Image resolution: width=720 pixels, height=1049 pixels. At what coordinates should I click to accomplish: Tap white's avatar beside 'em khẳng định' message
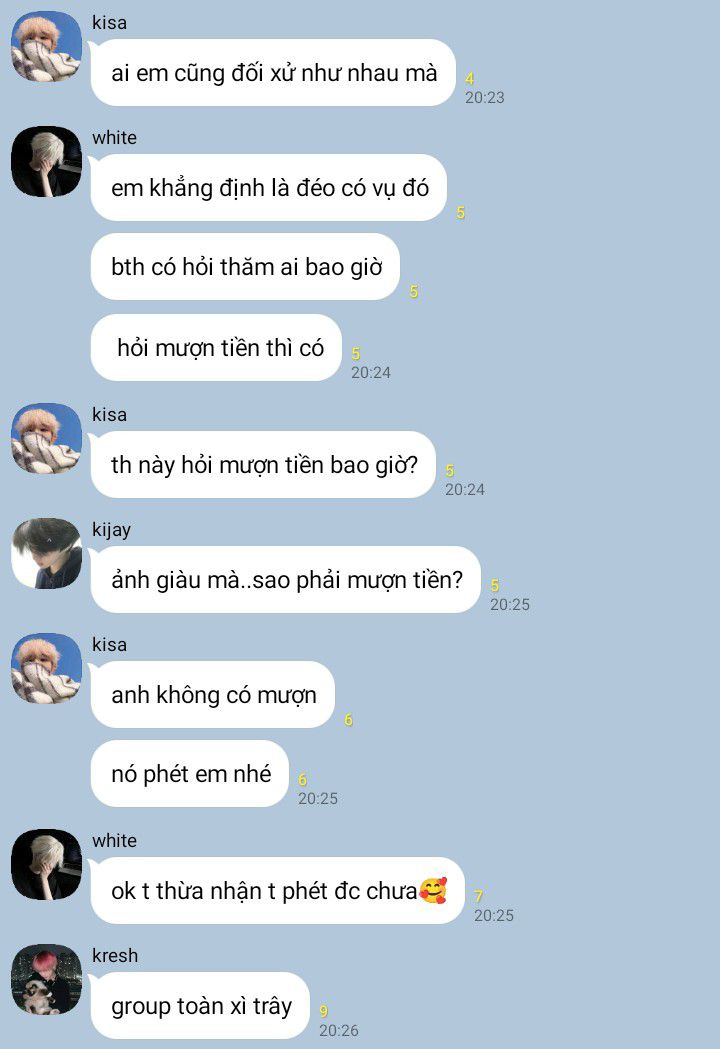coord(46,162)
